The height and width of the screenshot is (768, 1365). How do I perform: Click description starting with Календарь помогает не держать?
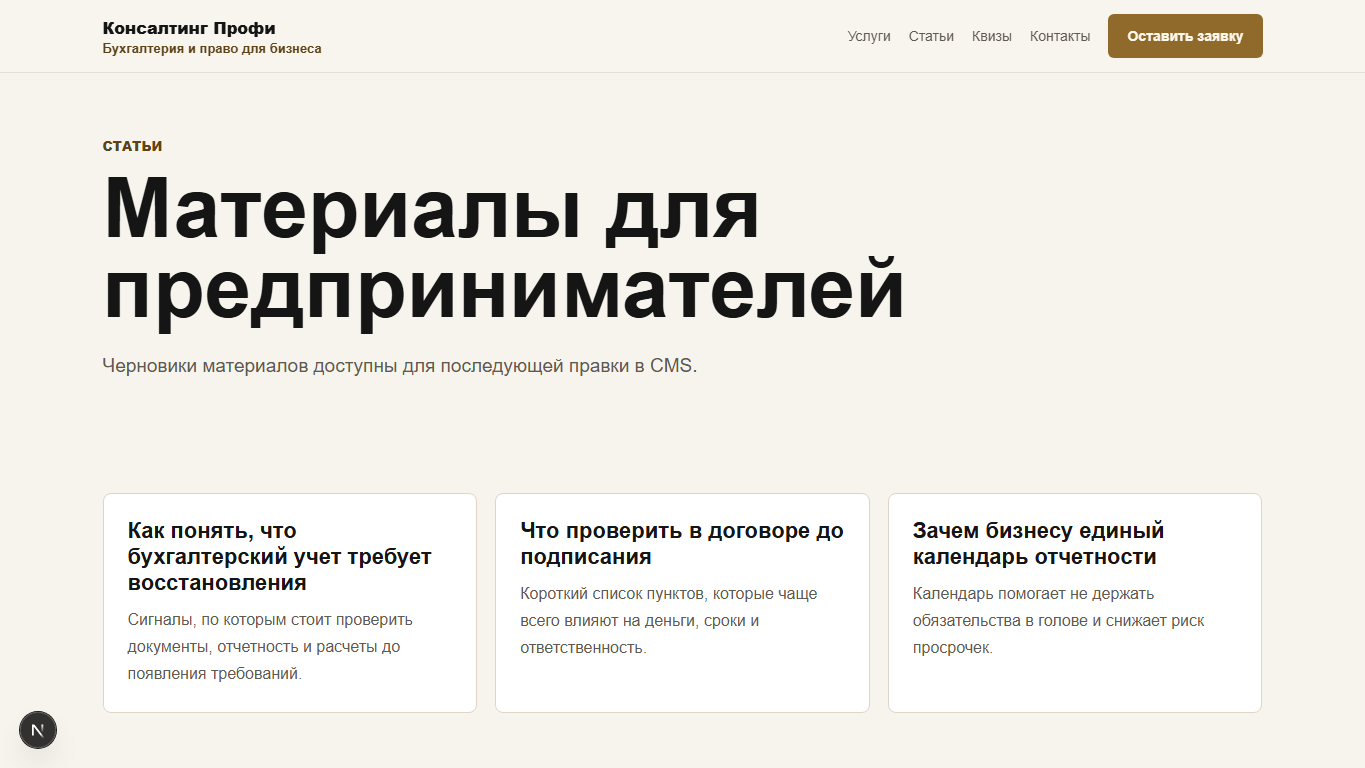[1059, 620]
